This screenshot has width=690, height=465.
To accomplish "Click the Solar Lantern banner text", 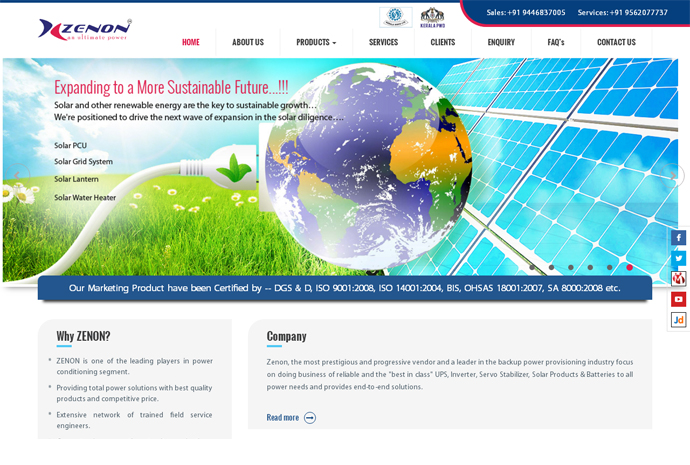I will click(x=76, y=179).
